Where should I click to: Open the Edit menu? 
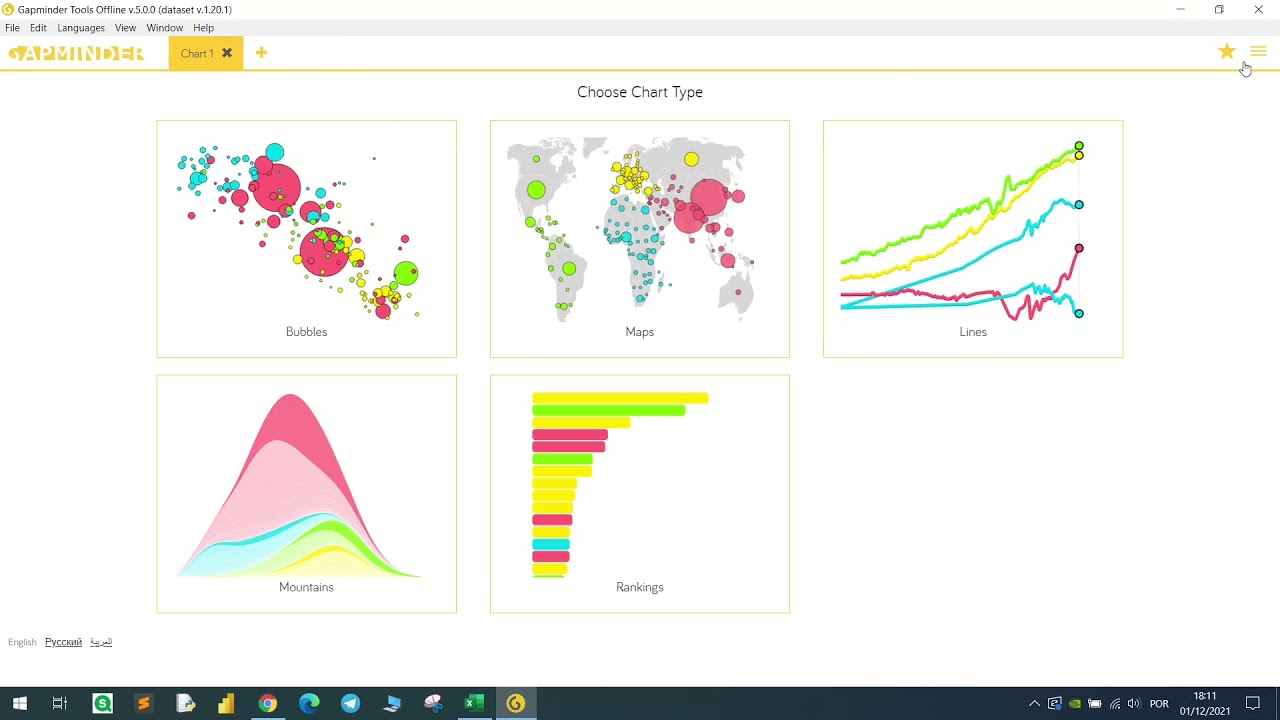(x=38, y=28)
